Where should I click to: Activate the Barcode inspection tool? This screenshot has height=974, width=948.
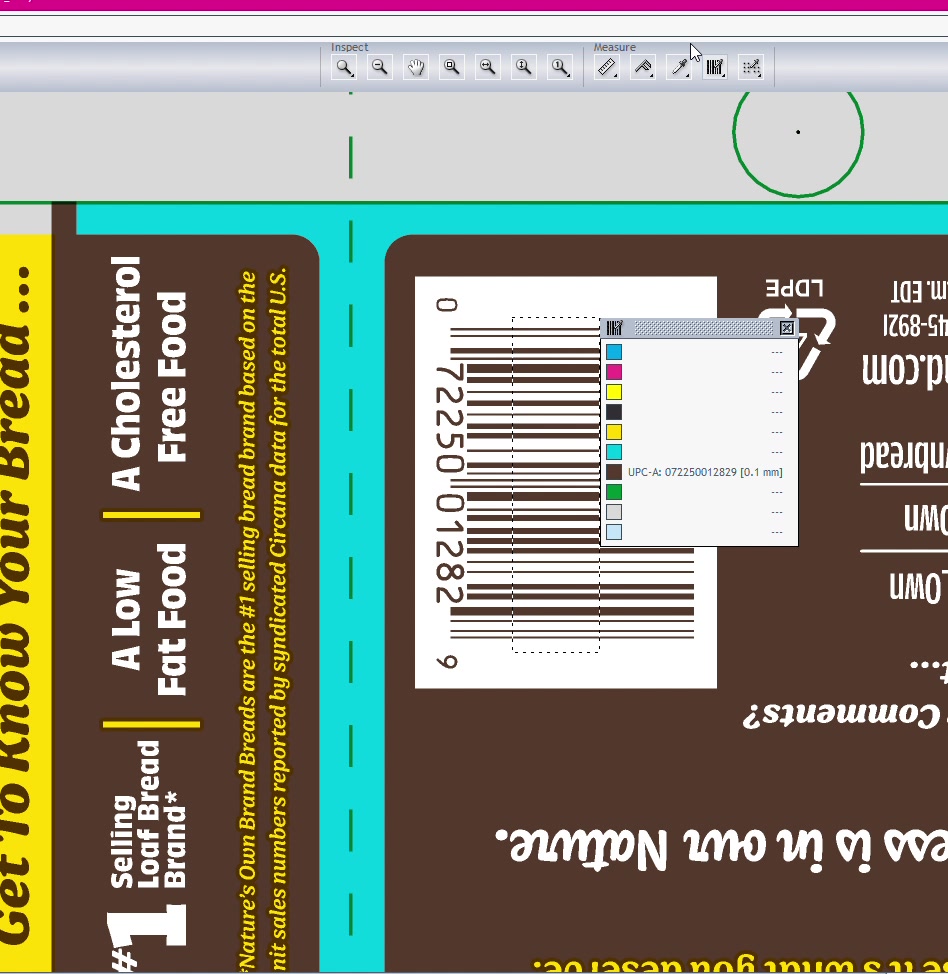point(714,67)
